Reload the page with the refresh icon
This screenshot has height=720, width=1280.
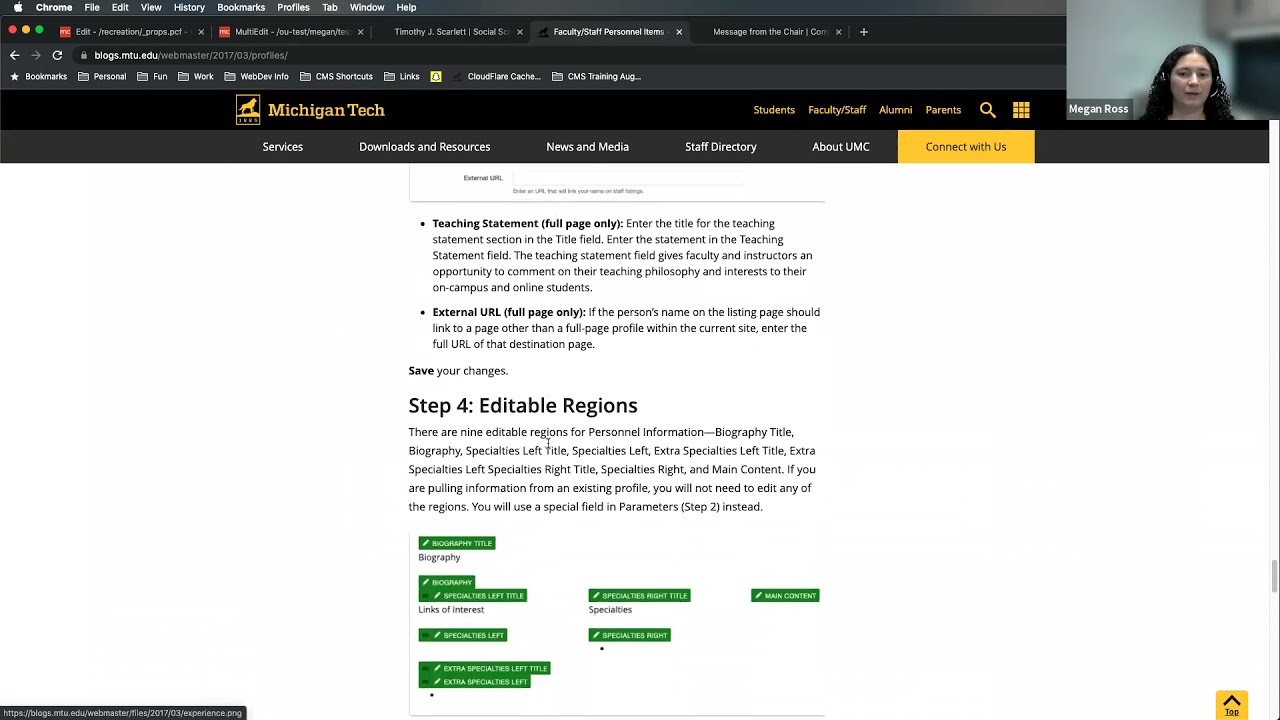[57, 55]
